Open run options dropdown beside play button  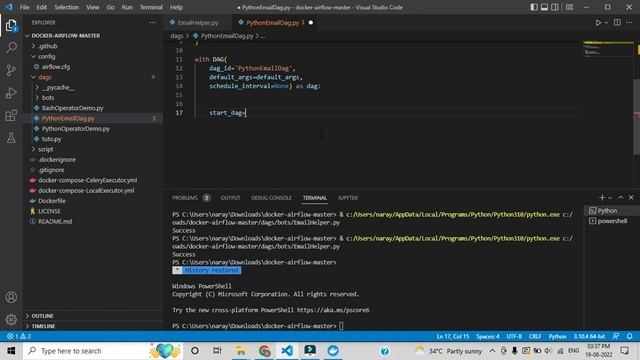[606, 23]
